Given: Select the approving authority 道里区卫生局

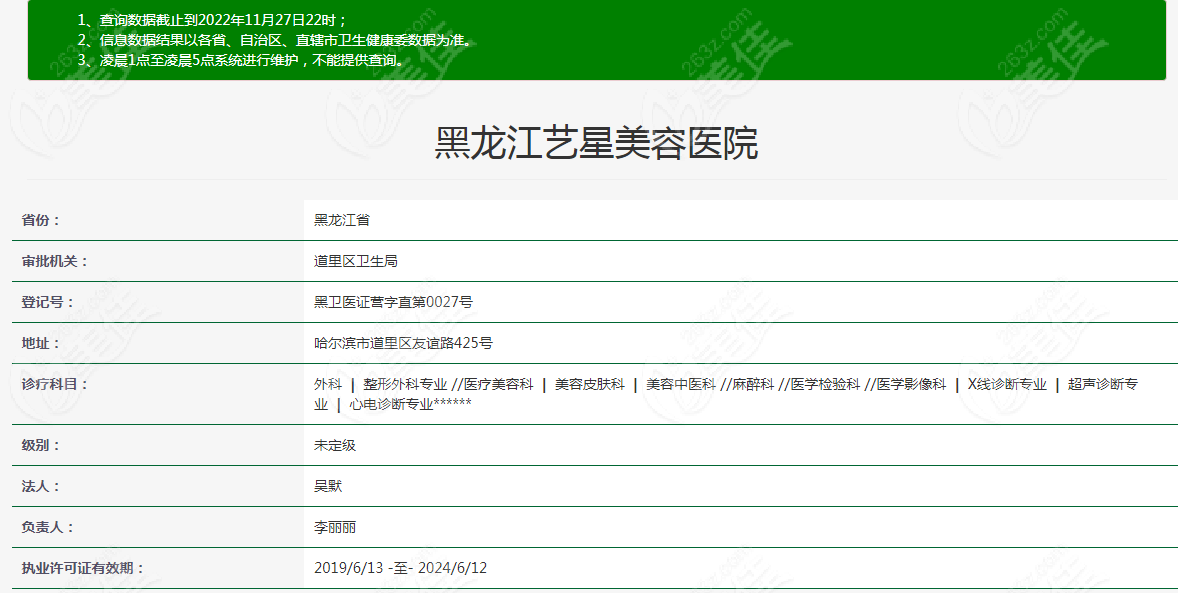Looking at the screenshot, I should point(356,261).
